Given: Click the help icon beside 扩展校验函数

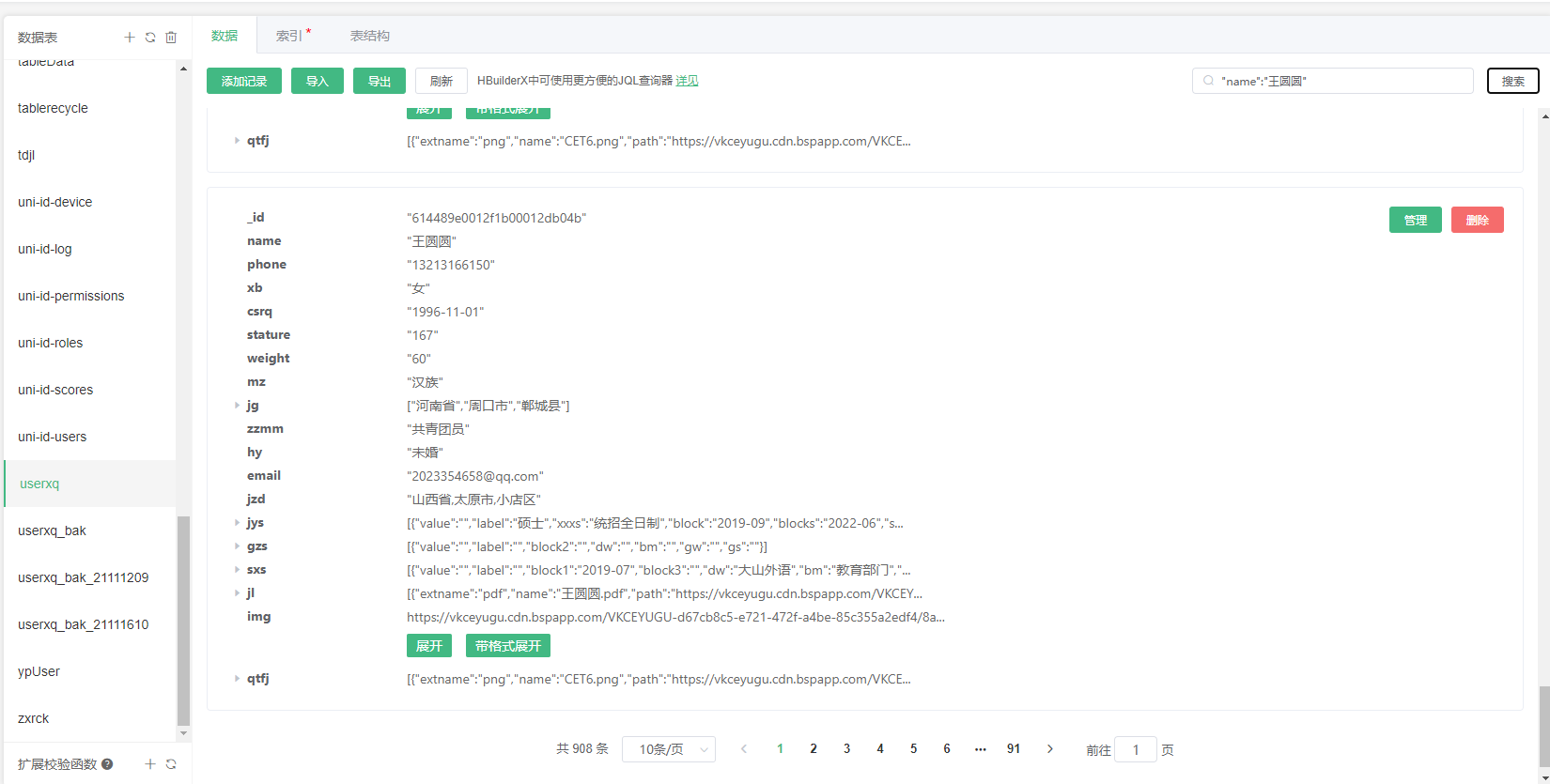Looking at the screenshot, I should 107,764.
